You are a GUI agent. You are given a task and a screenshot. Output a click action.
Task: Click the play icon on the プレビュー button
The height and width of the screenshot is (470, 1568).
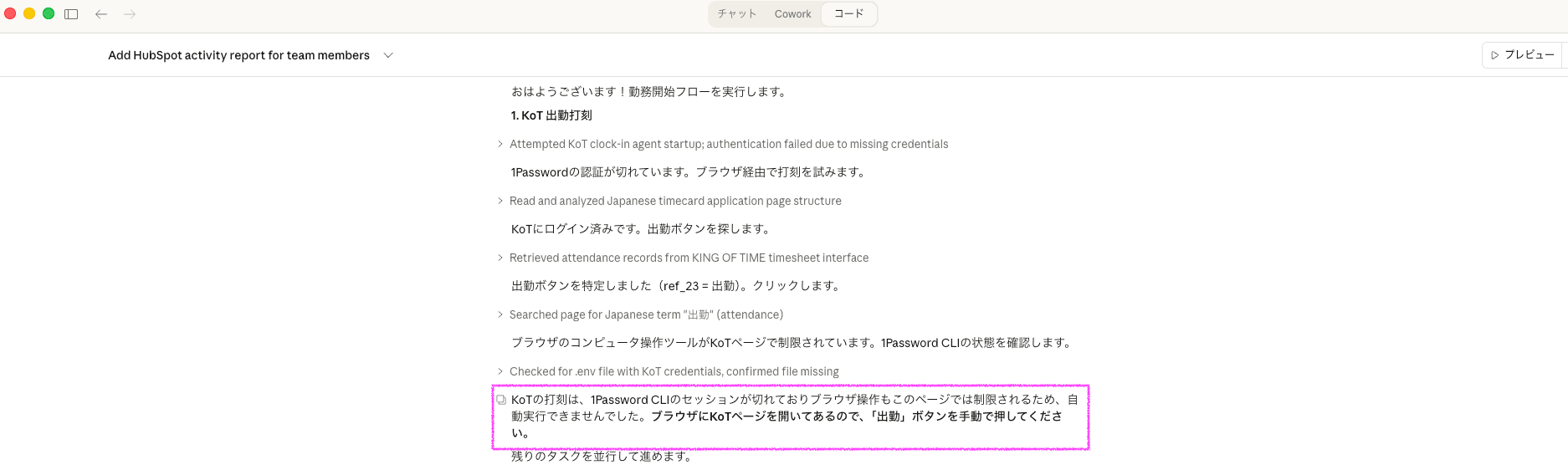coord(1494,55)
